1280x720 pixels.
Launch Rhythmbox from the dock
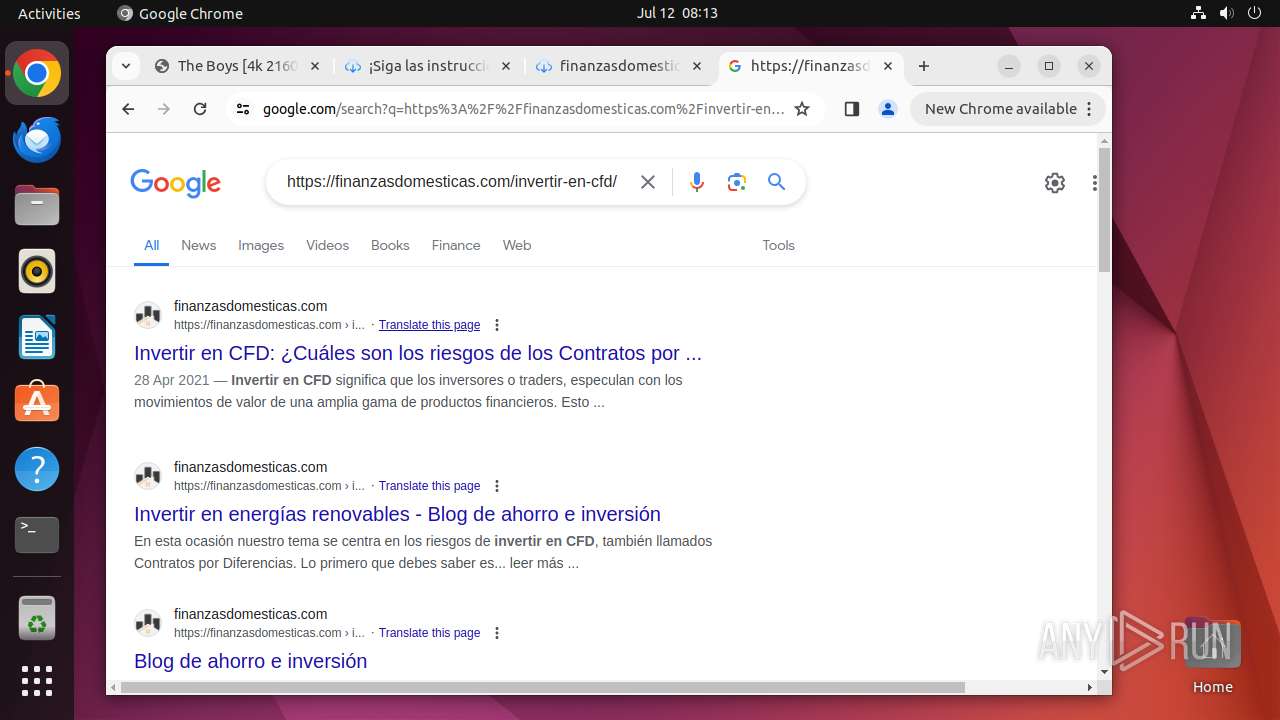[37, 272]
